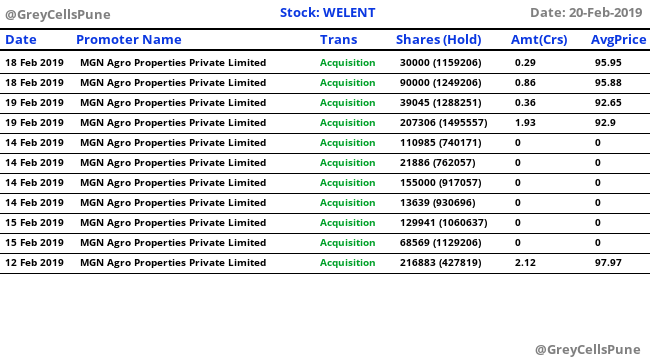This screenshot has width=650, height=360.
Task: Click average price 95.95
Action: [608, 63]
